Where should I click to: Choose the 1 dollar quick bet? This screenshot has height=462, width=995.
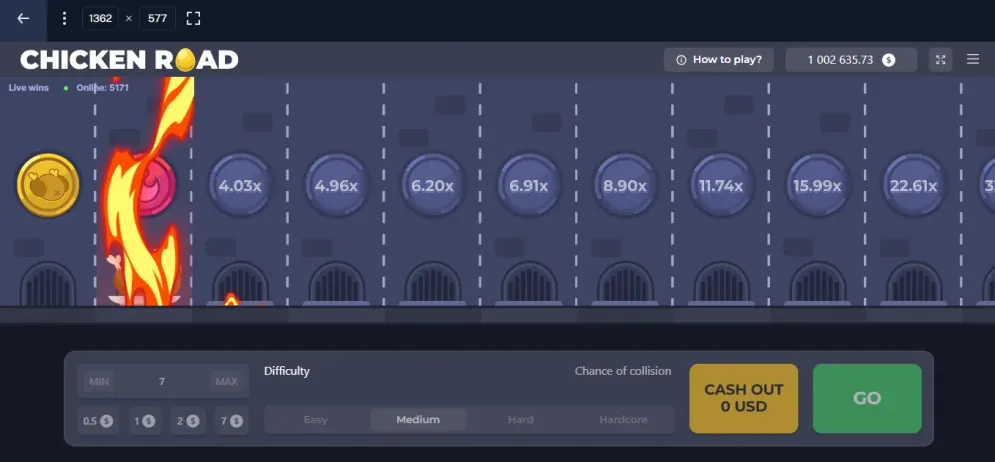tap(145, 421)
